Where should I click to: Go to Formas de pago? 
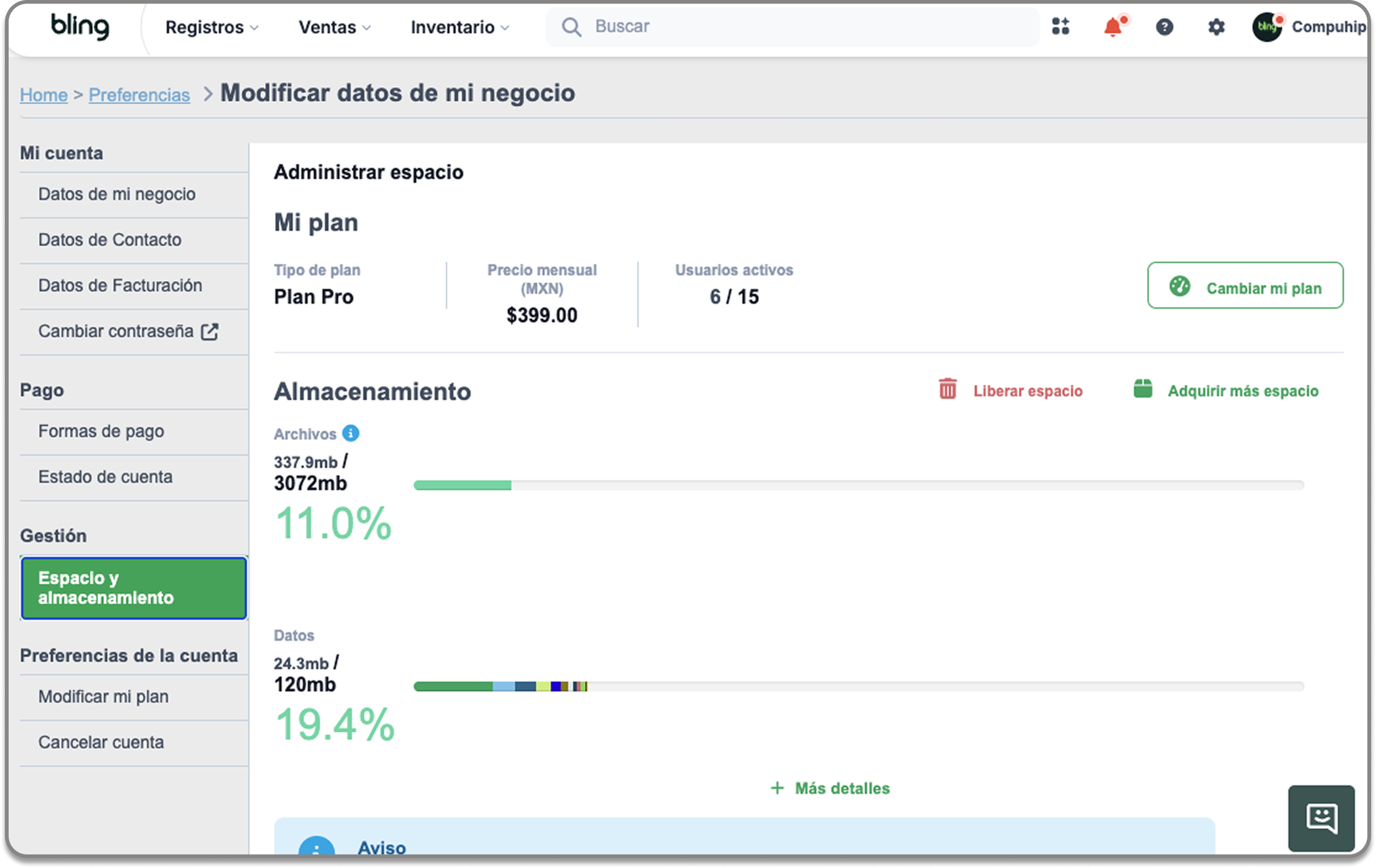pos(134,432)
